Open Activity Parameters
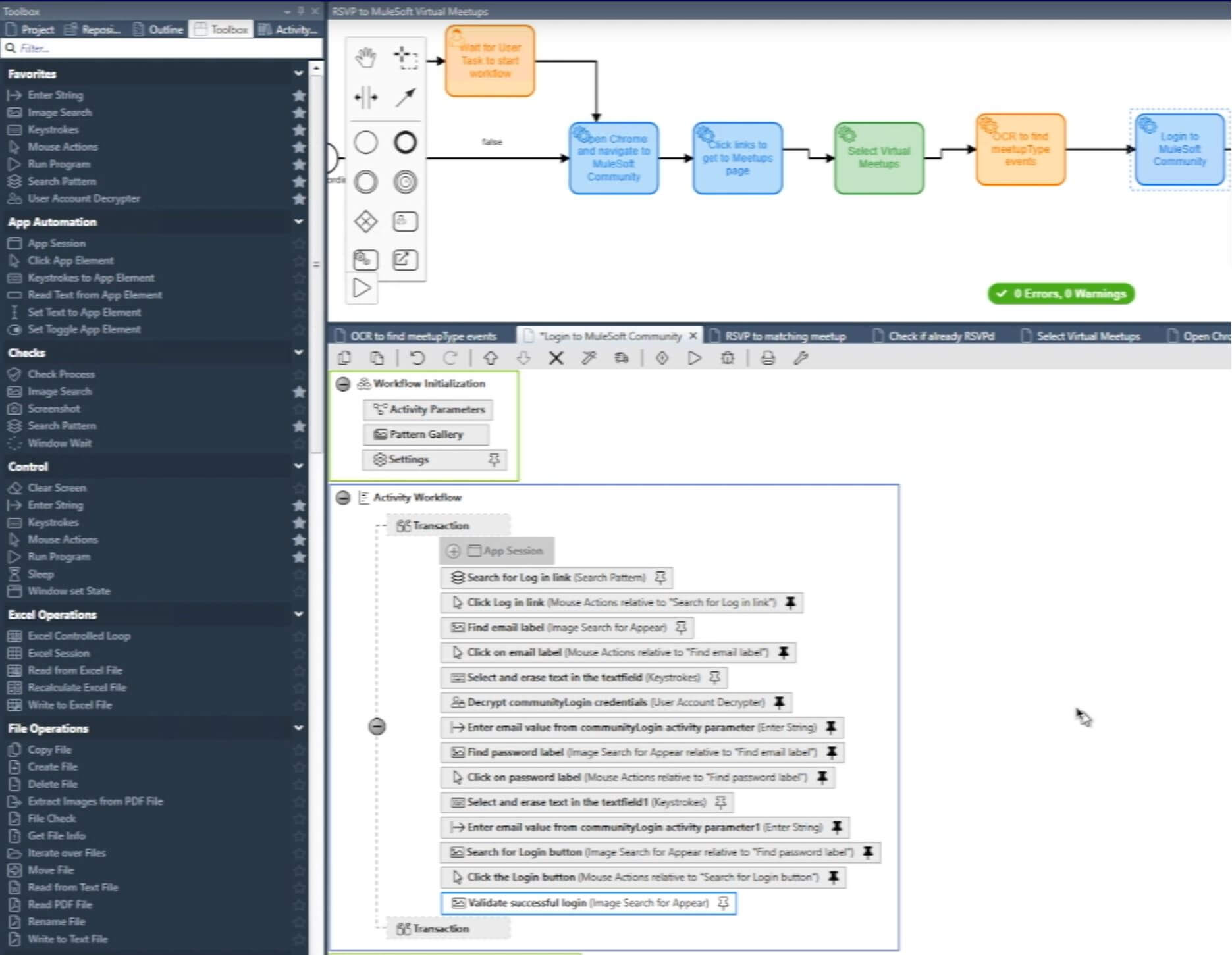 coord(428,409)
